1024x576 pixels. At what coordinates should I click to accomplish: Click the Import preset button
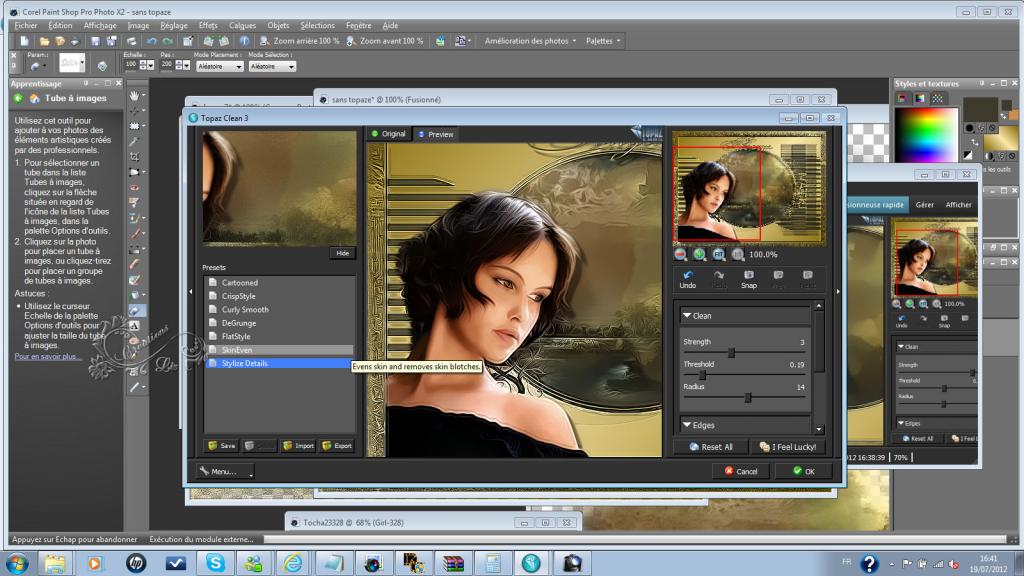[298, 445]
